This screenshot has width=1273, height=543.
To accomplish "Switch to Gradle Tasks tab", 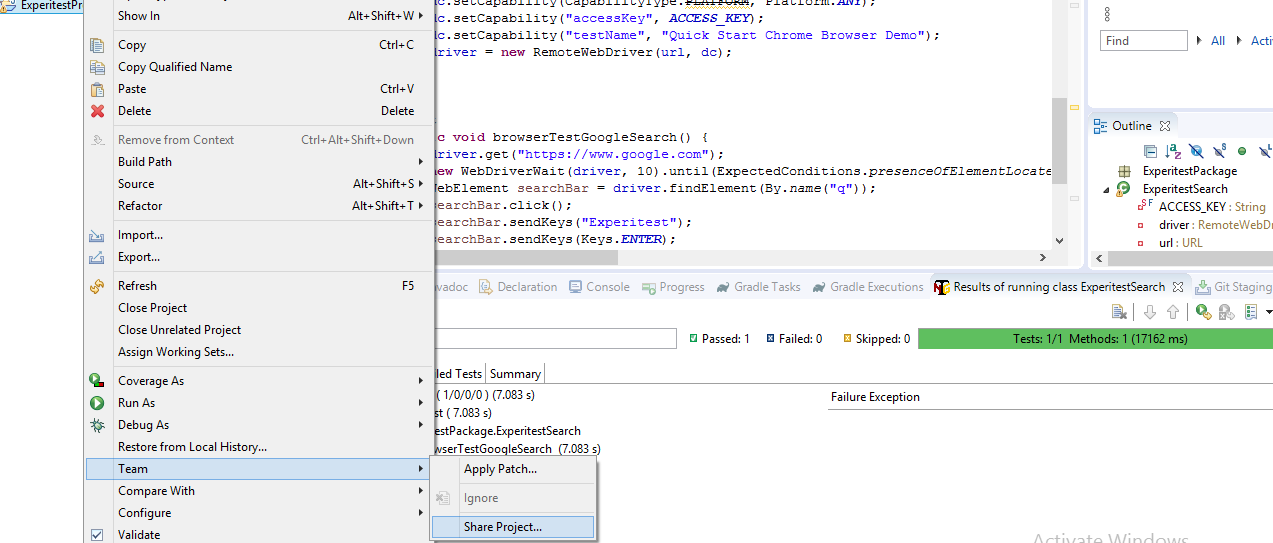I will (x=758, y=287).
